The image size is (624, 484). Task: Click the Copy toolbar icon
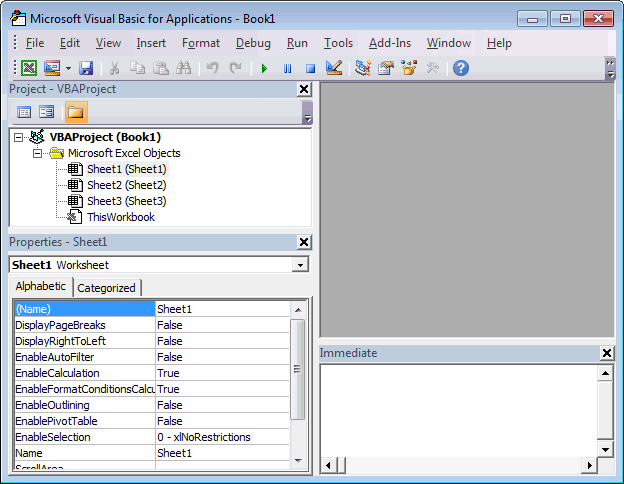(137, 68)
